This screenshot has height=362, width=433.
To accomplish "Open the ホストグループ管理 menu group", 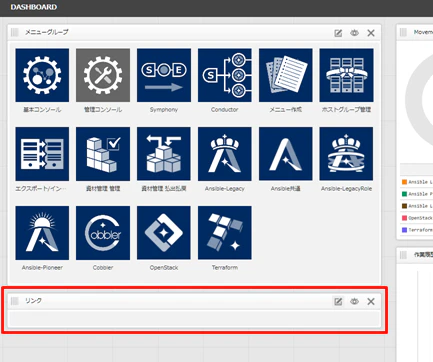I will 346,75.
